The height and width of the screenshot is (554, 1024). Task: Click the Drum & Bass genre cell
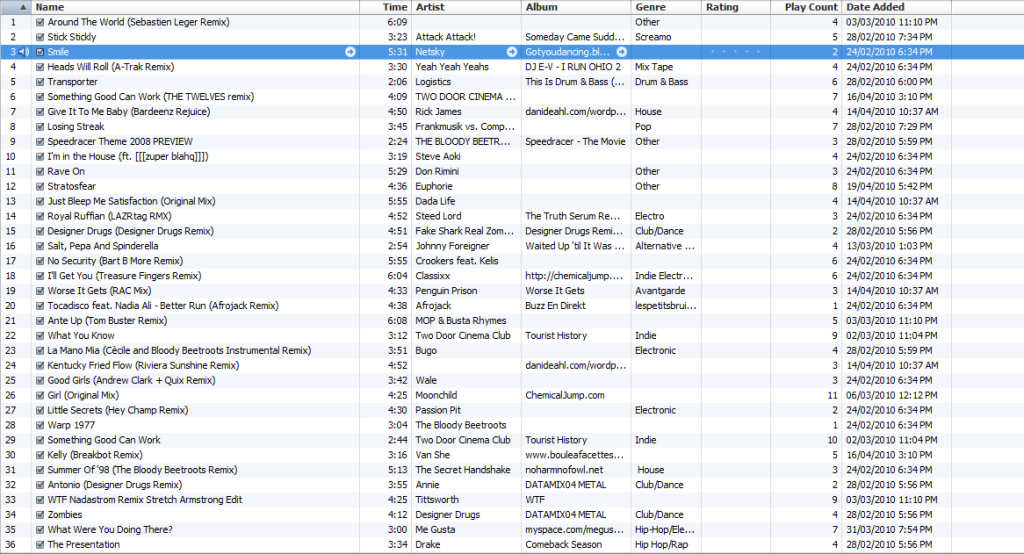[x=662, y=82]
